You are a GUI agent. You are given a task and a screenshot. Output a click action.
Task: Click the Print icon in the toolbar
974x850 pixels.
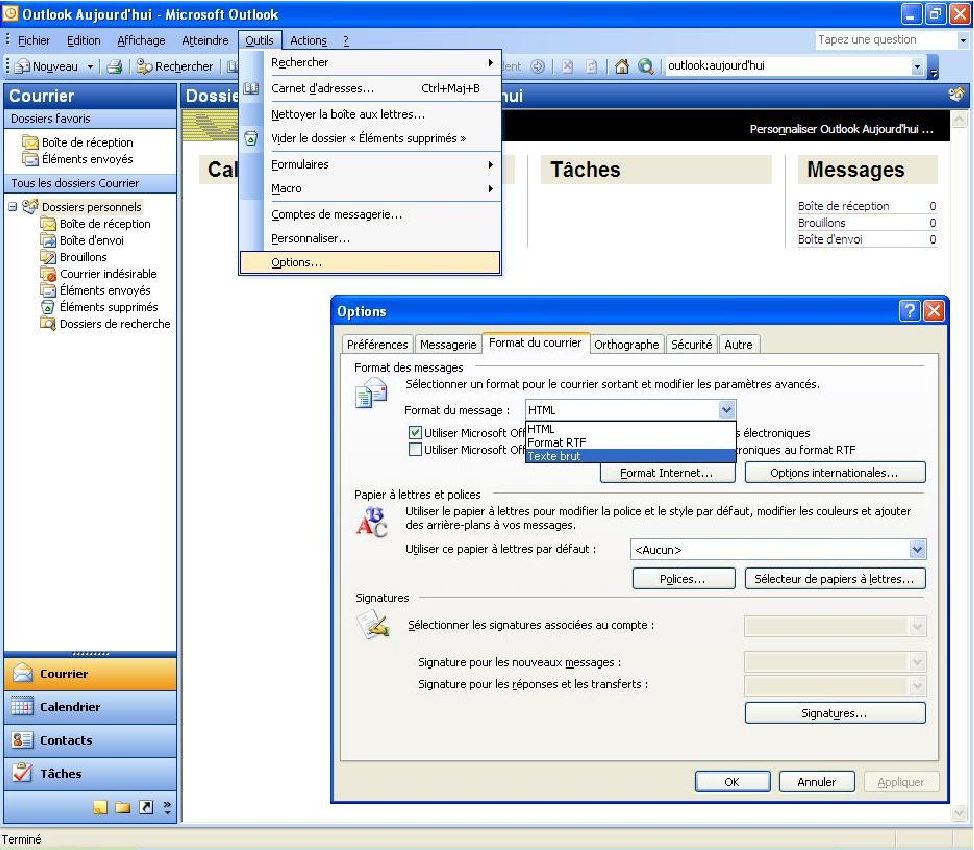click(x=114, y=66)
